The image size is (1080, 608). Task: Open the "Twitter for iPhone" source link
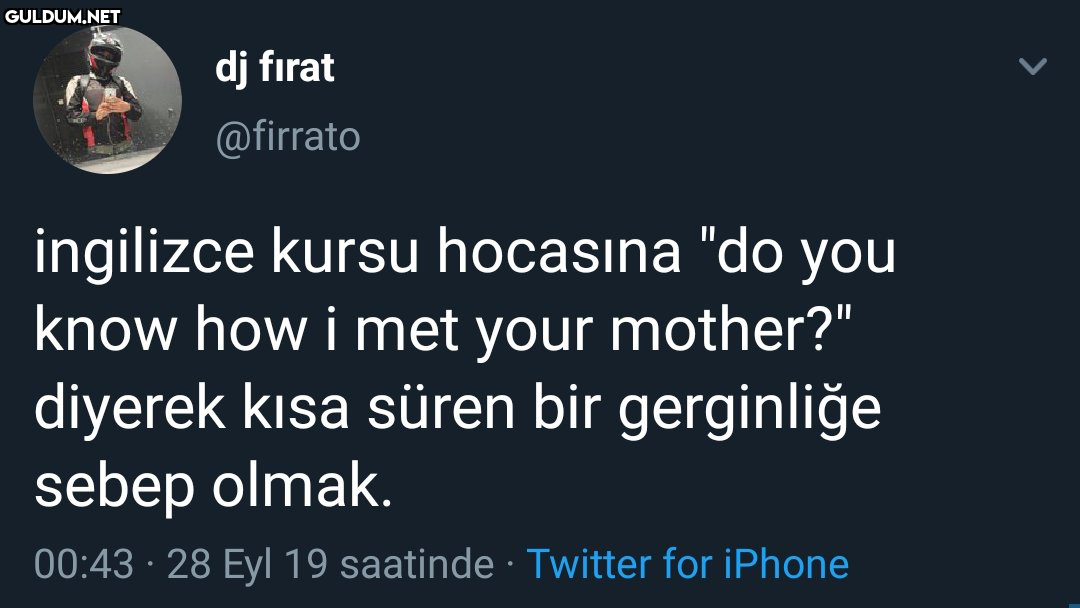coord(687,564)
